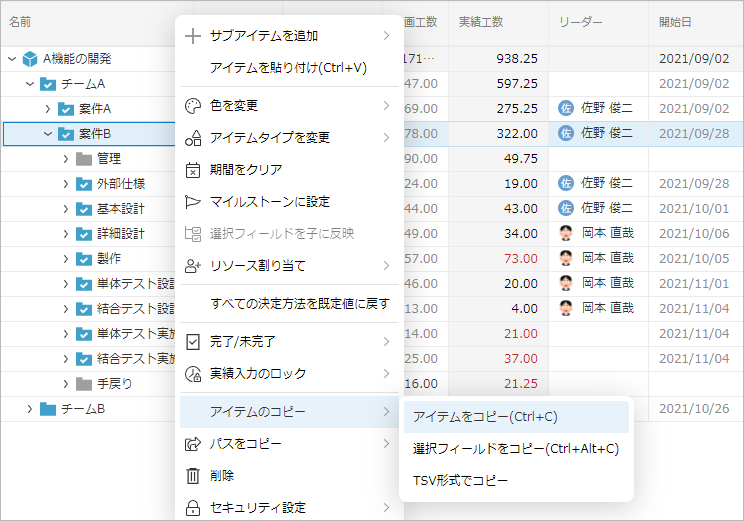The image size is (744, 521).
Task: Click the 開始日 column header
Action: click(x=676, y=21)
